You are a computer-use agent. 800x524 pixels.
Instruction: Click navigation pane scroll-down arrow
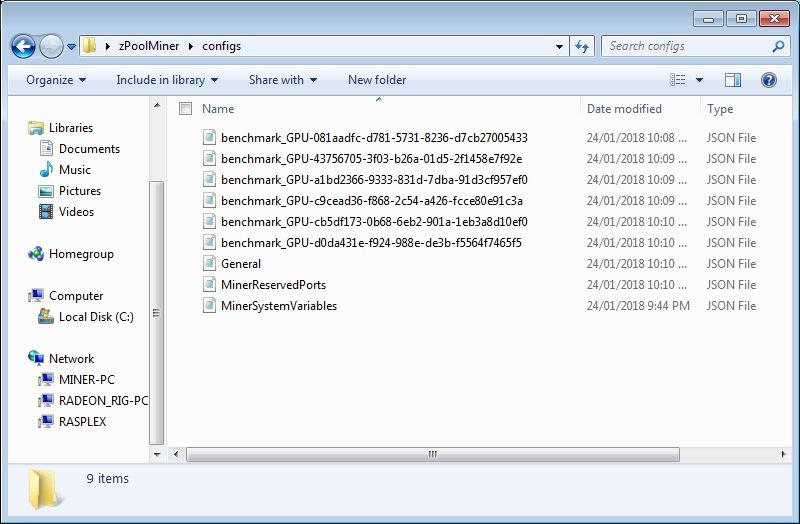tap(157, 454)
